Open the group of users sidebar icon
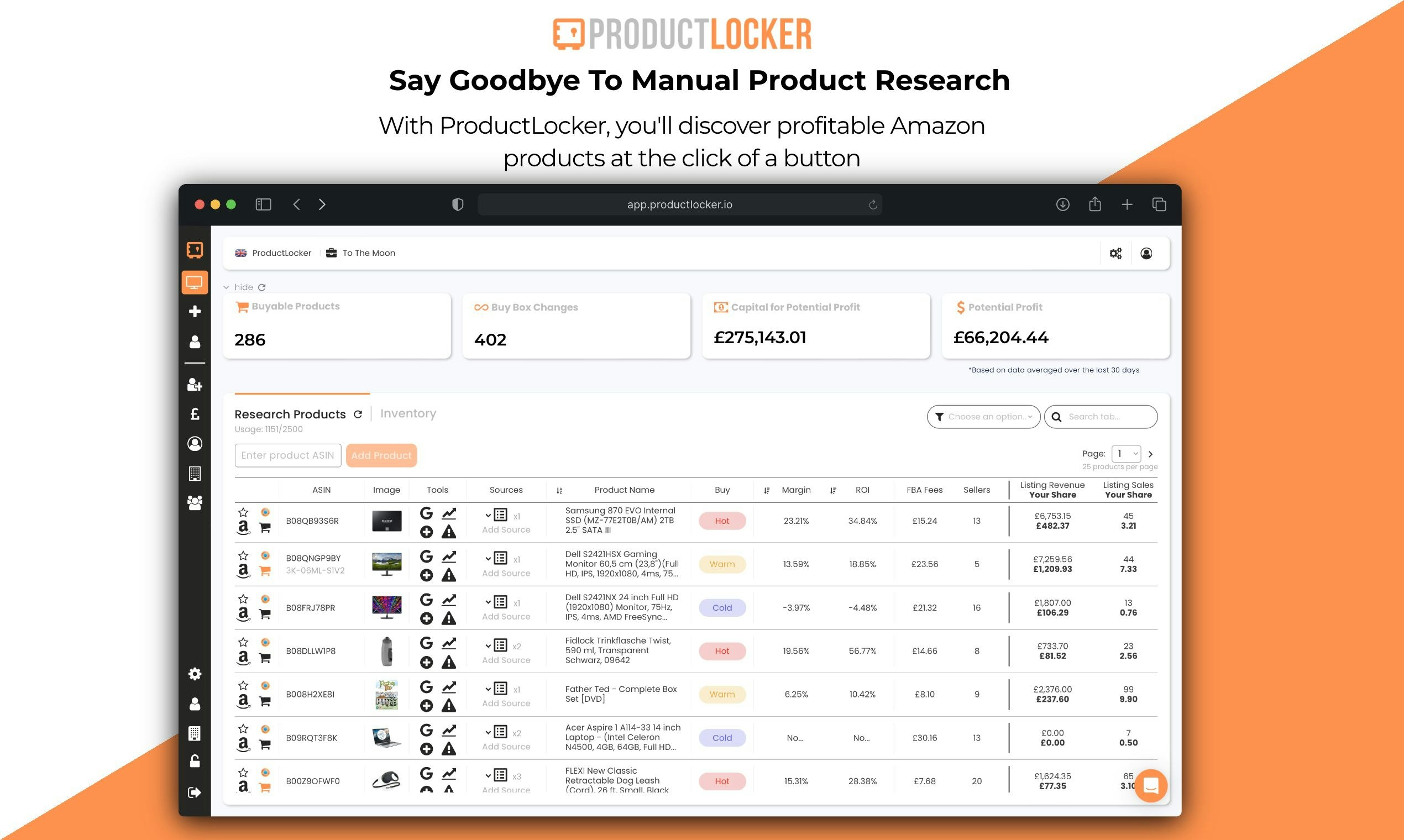Screen dimensions: 1404x840 [194, 503]
